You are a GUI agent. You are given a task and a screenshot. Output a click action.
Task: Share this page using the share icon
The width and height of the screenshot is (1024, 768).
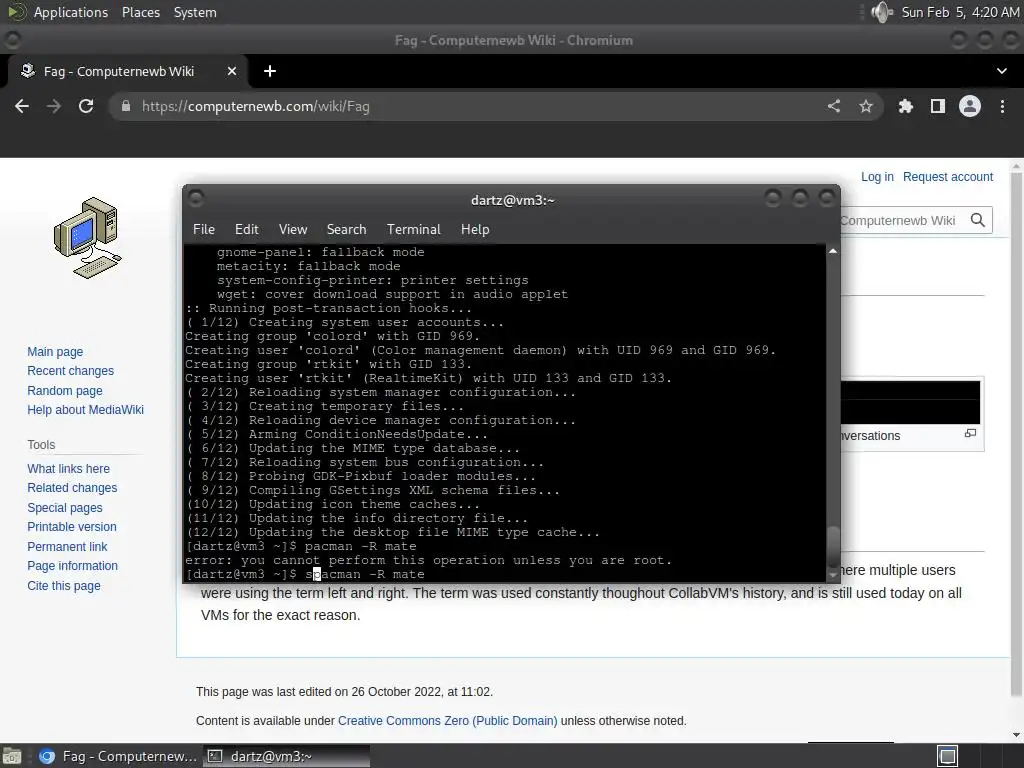pos(834,106)
